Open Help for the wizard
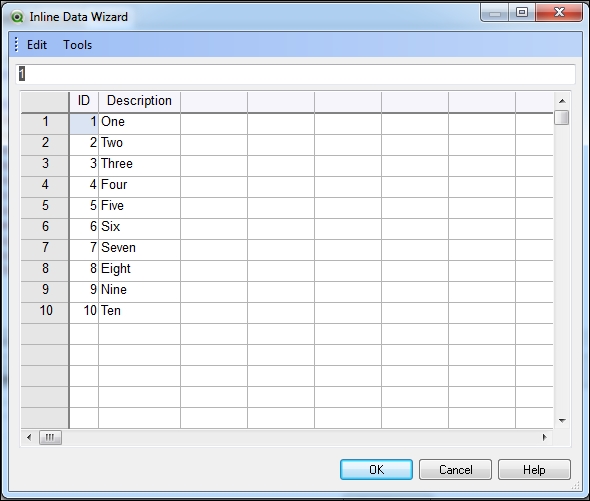This screenshot has width=590, height=501. pos(534,469)
